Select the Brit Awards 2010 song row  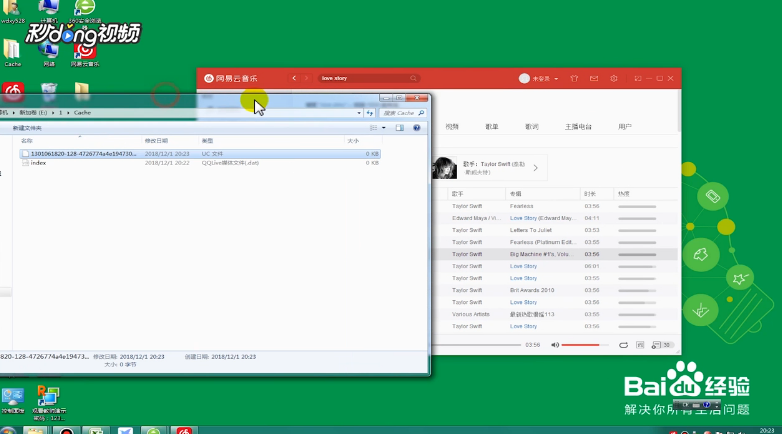[555, 290]
